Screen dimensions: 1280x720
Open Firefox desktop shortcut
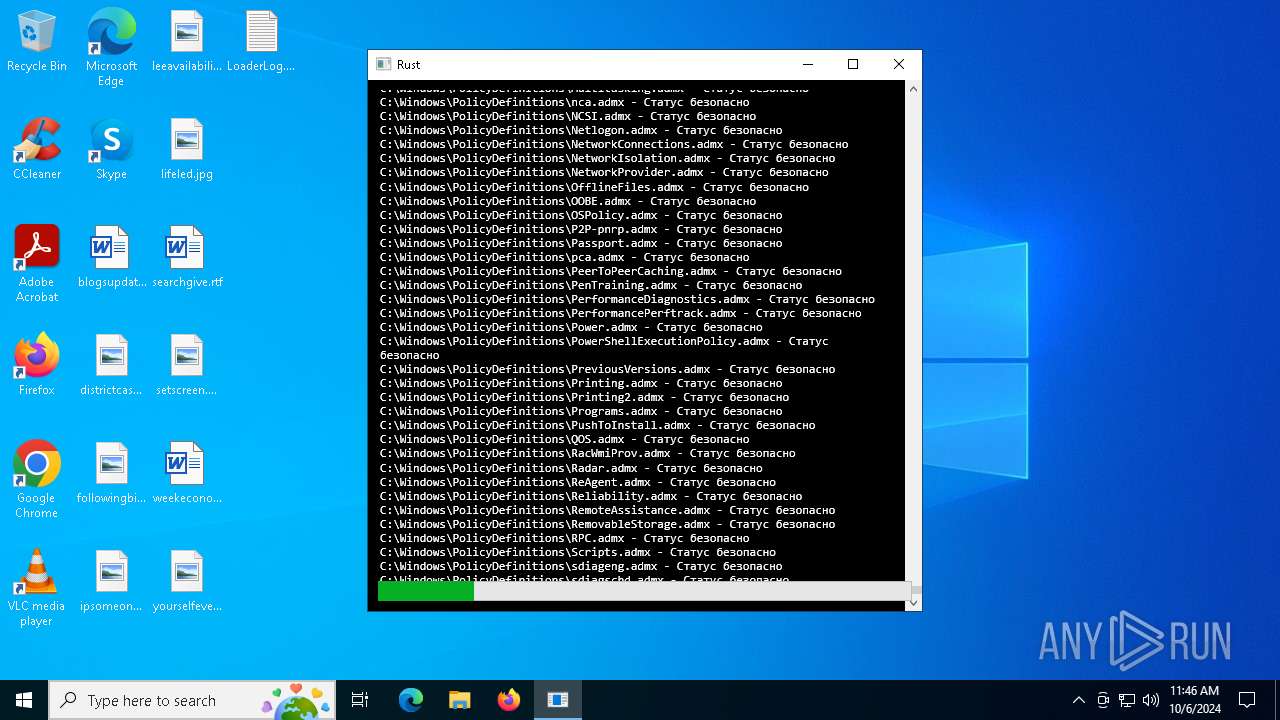(37, 366)
